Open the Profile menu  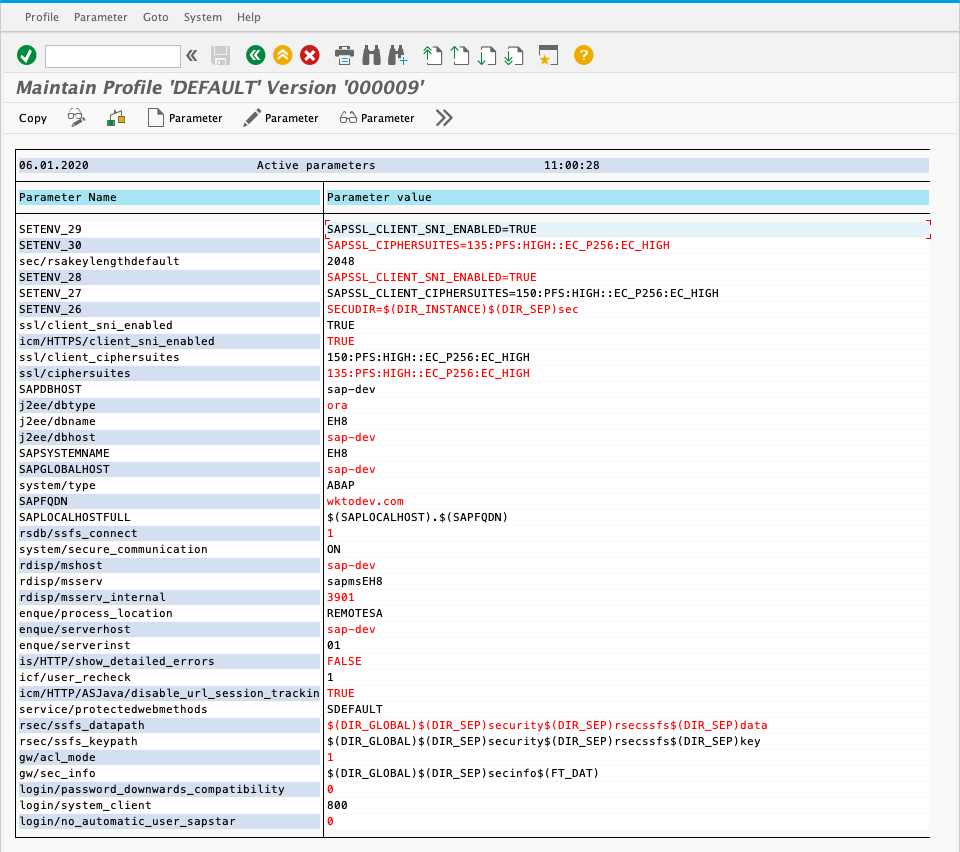click(x=41, y=17)
